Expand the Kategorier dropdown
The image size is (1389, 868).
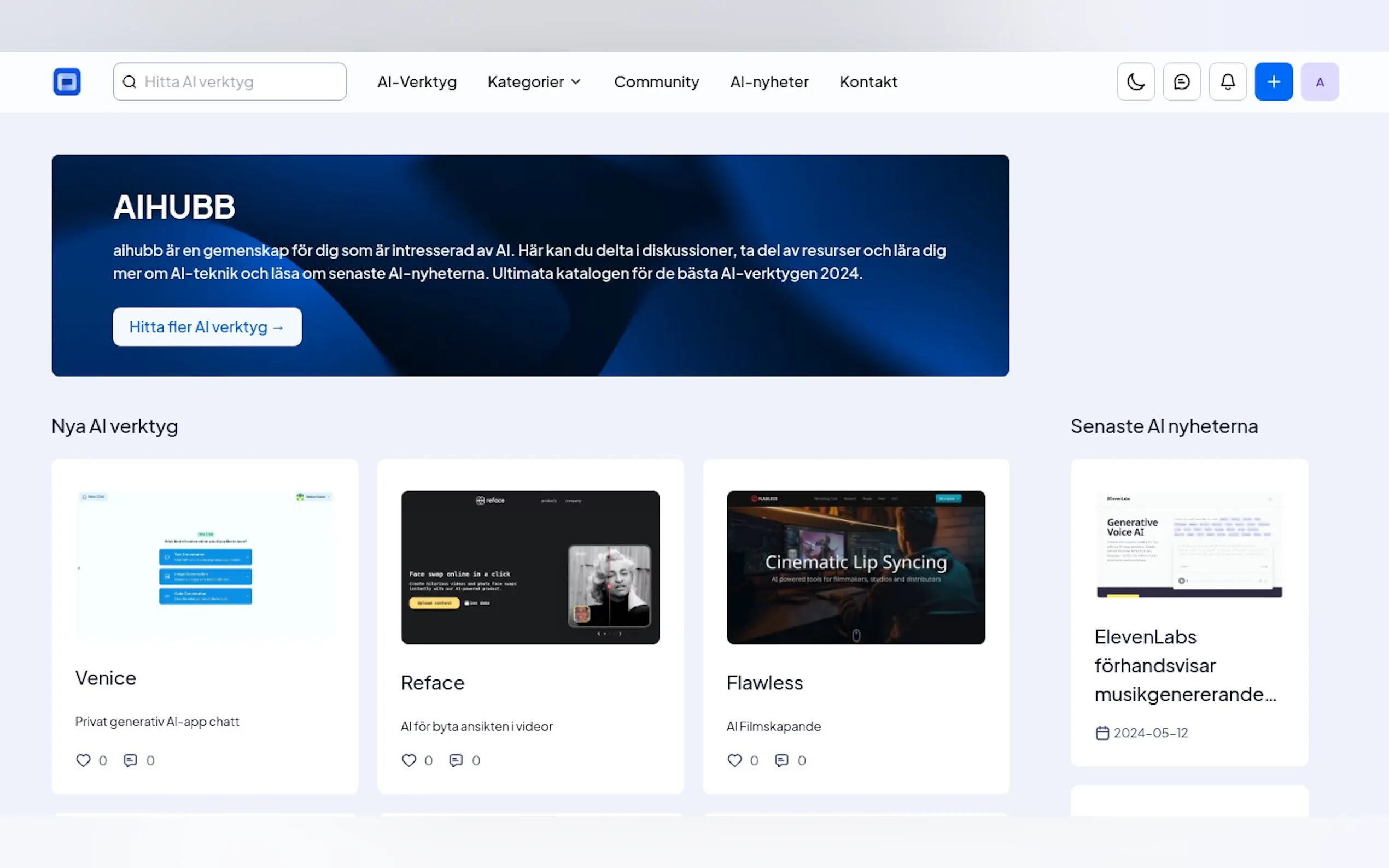[x=534, y=81]
